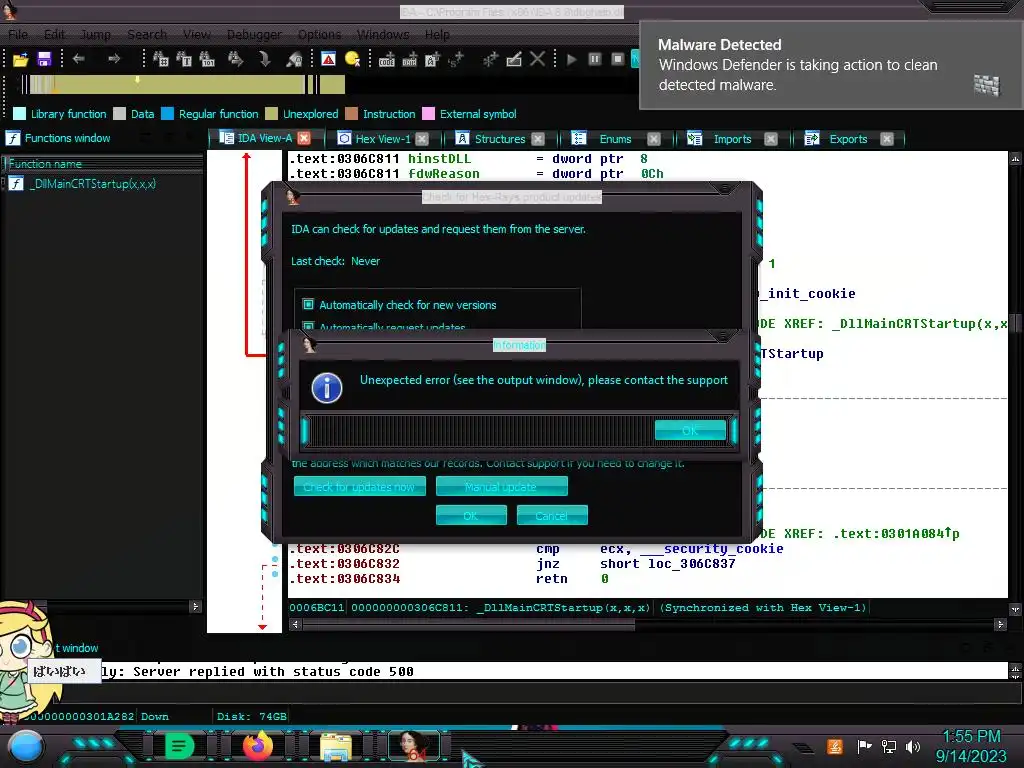
Task: Open the Windows menu
Action: coord(383,34)
